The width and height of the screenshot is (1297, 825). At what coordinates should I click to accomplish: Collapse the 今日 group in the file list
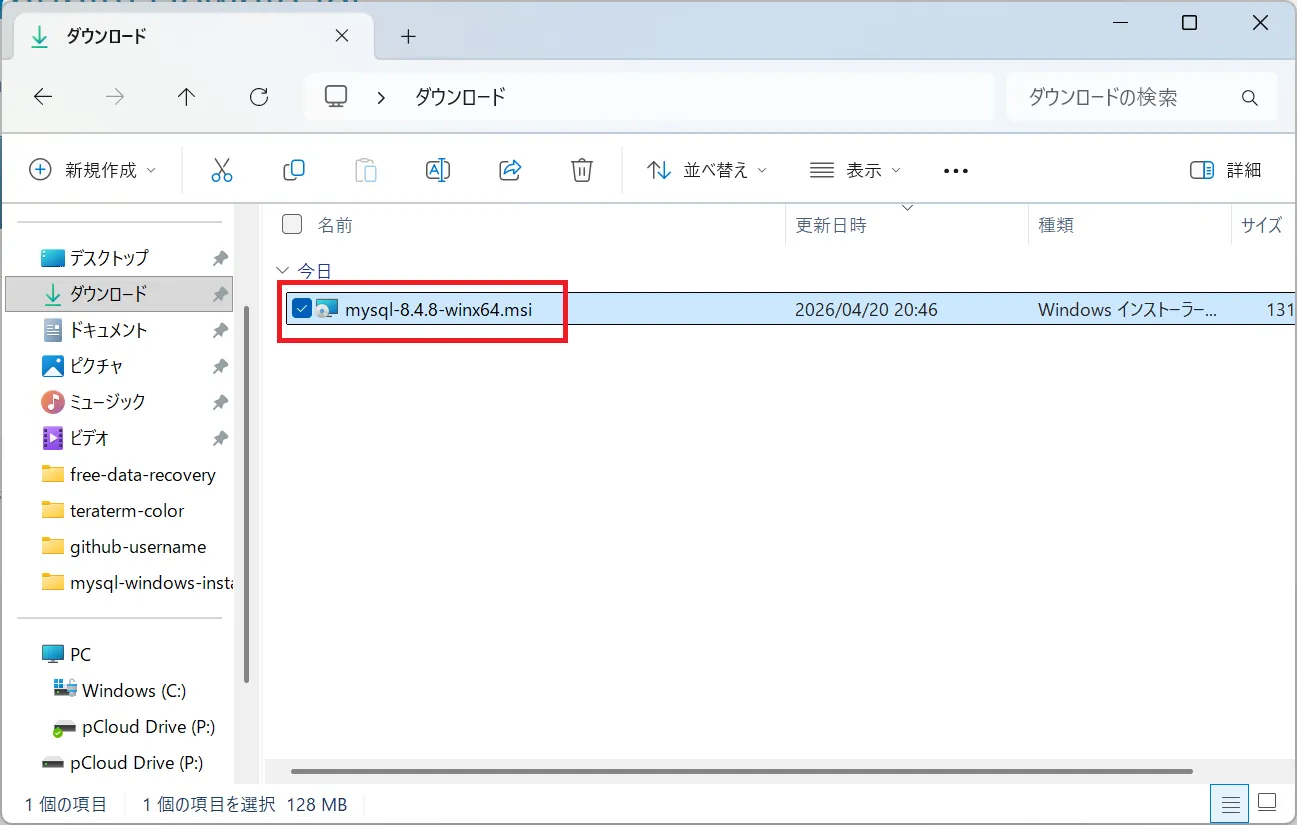(x=282, y=270)
